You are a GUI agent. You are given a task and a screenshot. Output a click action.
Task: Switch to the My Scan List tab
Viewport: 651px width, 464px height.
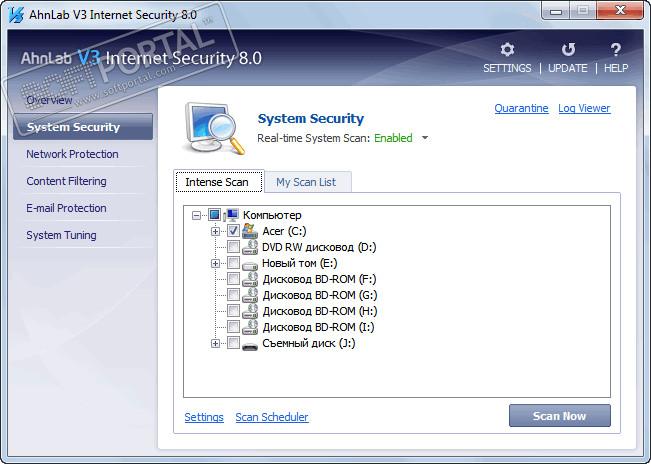pos(308,182)
